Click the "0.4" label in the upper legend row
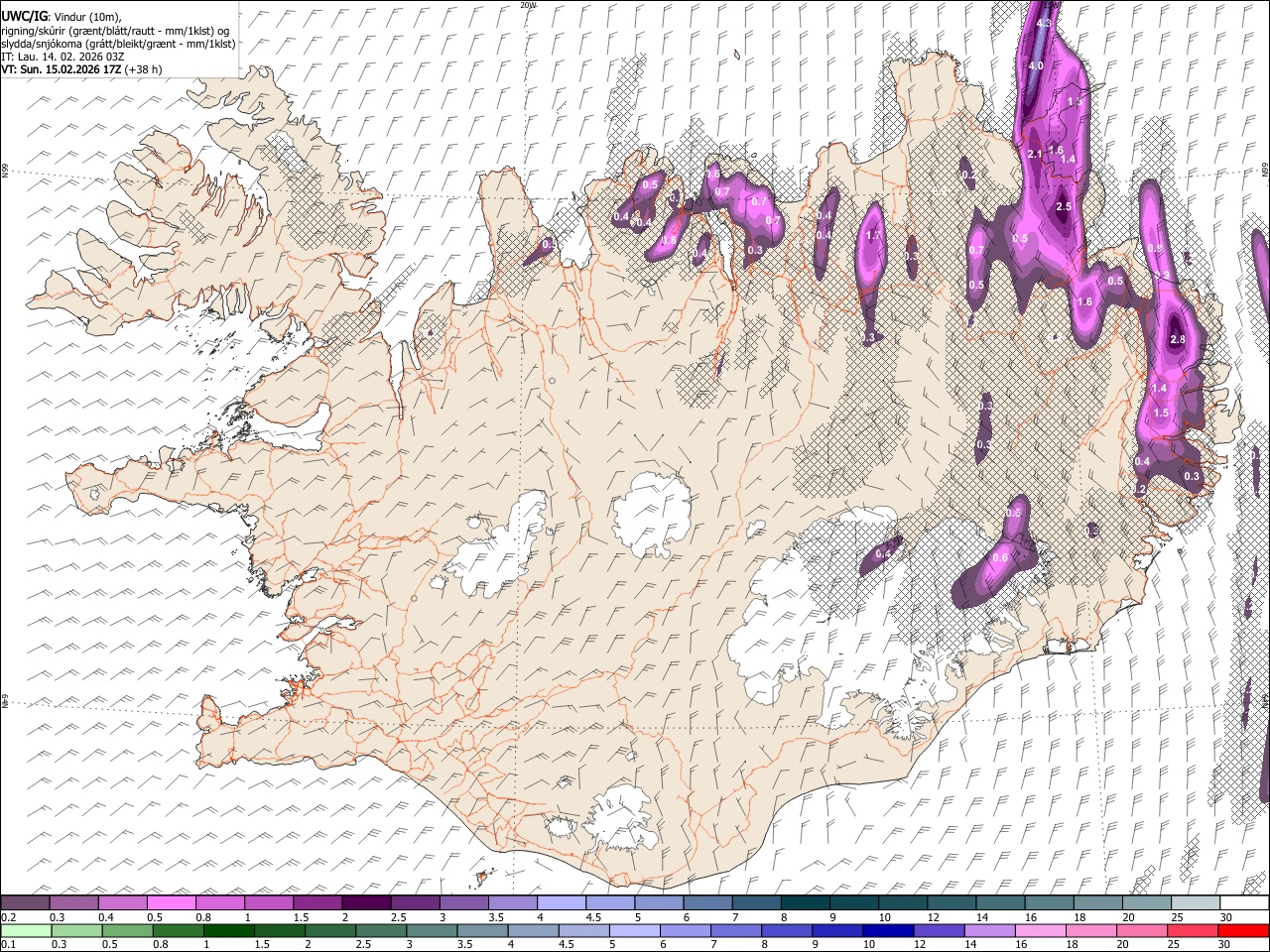 106,917
